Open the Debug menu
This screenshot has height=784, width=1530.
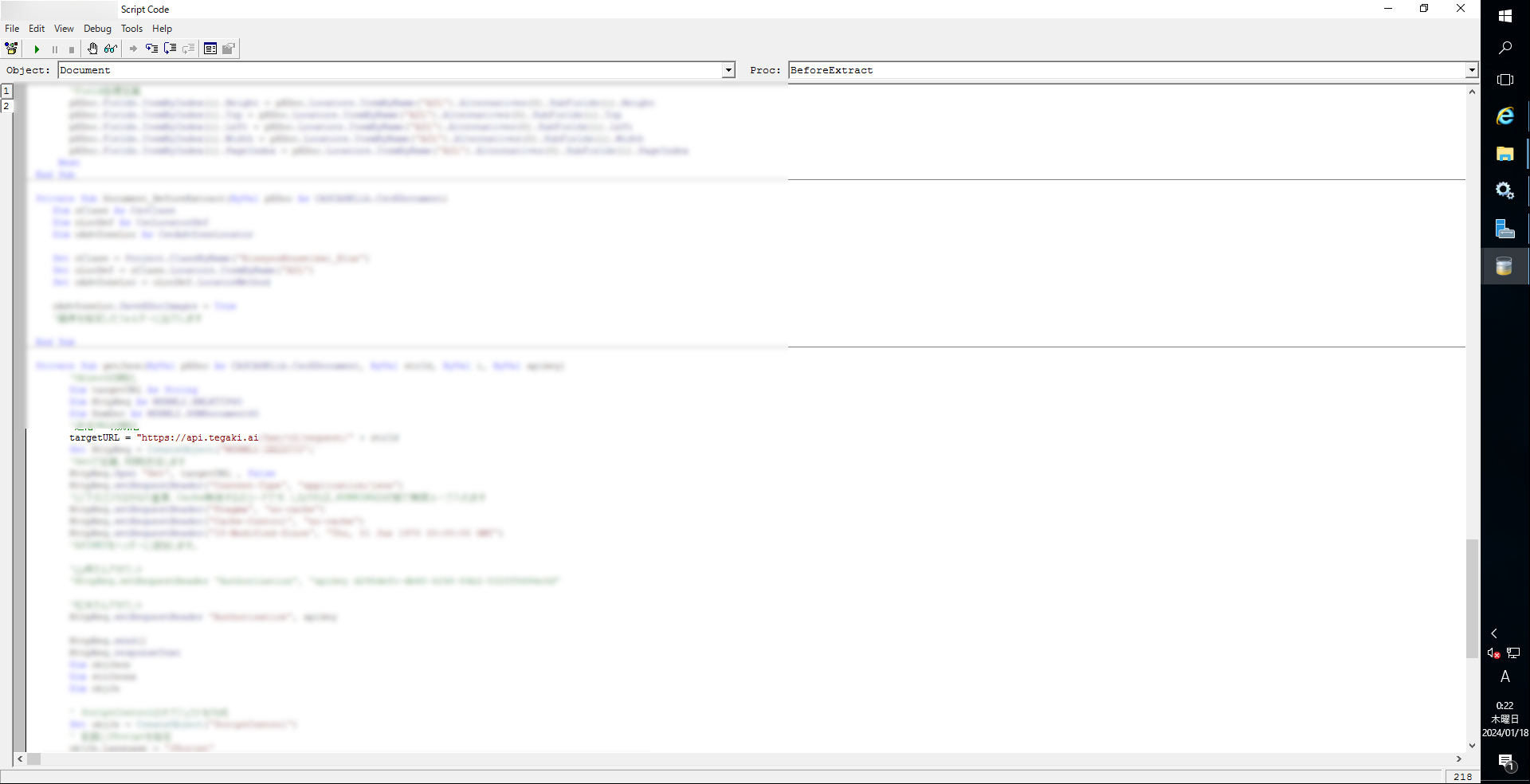[x=97, y=29]
